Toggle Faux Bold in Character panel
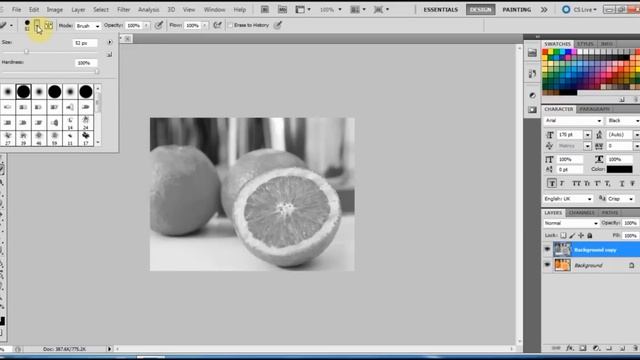 click(551, 184)
